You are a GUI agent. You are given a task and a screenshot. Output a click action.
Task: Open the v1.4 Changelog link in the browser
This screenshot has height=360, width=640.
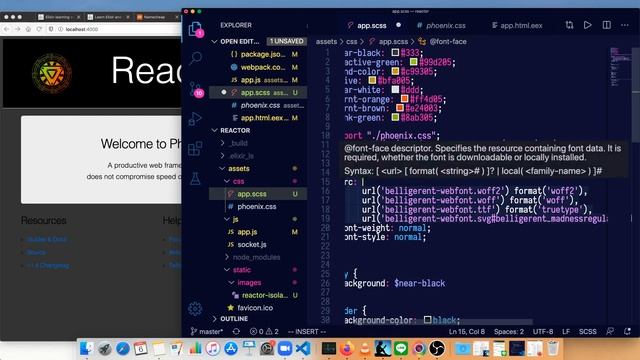(x=48, y=265)
